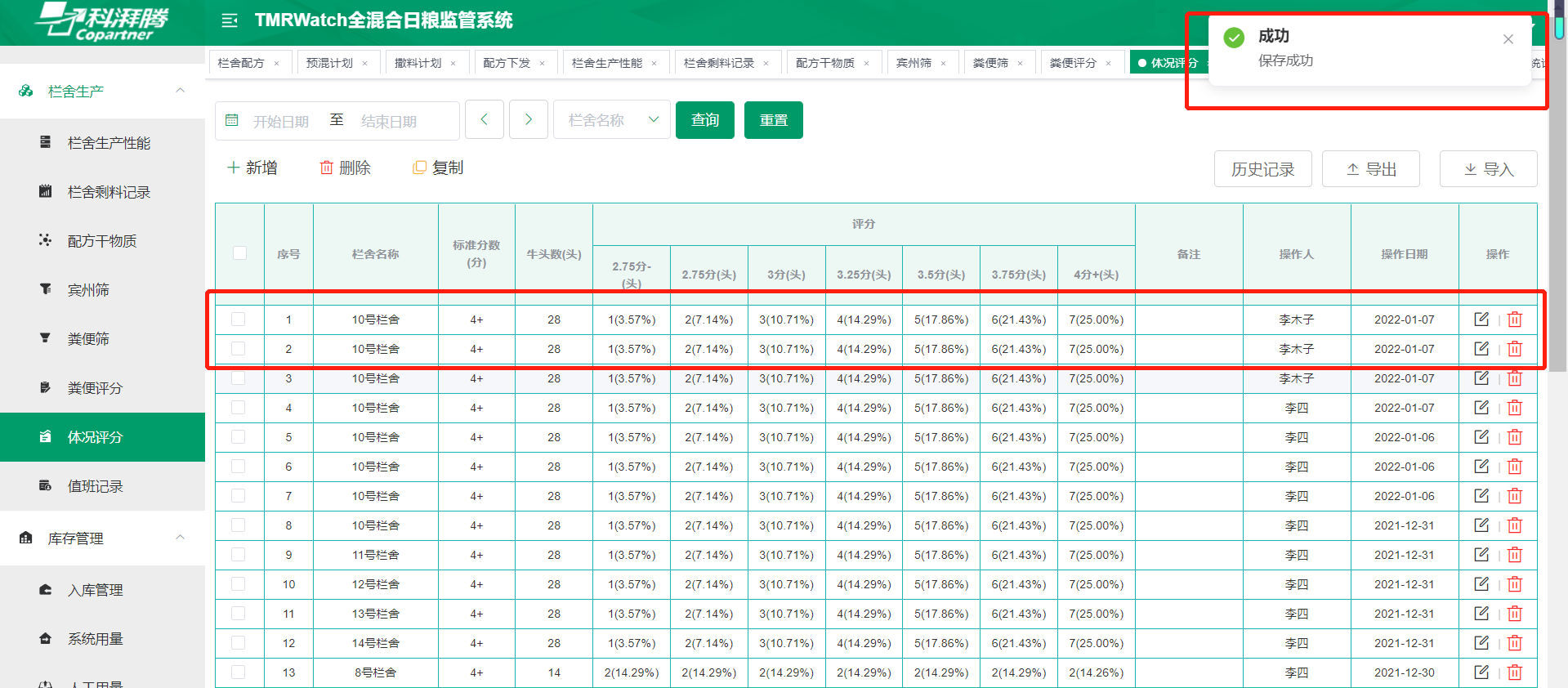Click edit icon for row 4
This screenshot has width=1568, height=688.
pos(1481,408)
